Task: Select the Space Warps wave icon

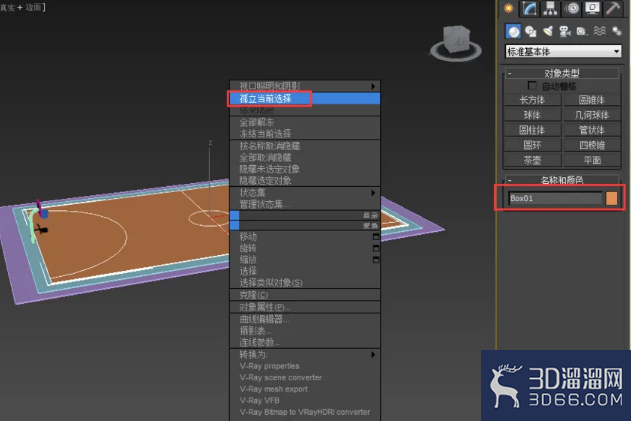Action: pyautogui.click(x=600, y=31)
